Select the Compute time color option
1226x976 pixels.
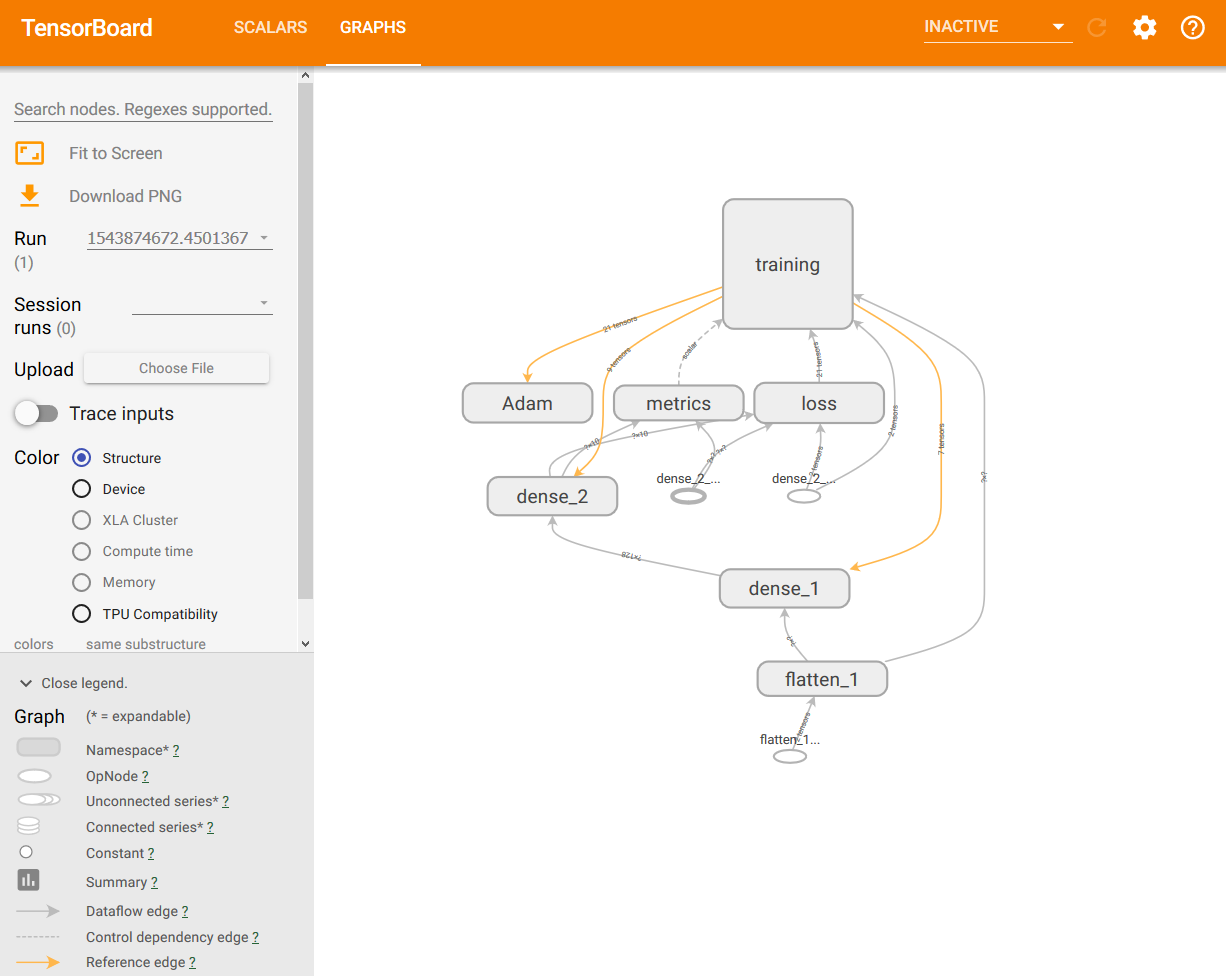coord(81,551)
